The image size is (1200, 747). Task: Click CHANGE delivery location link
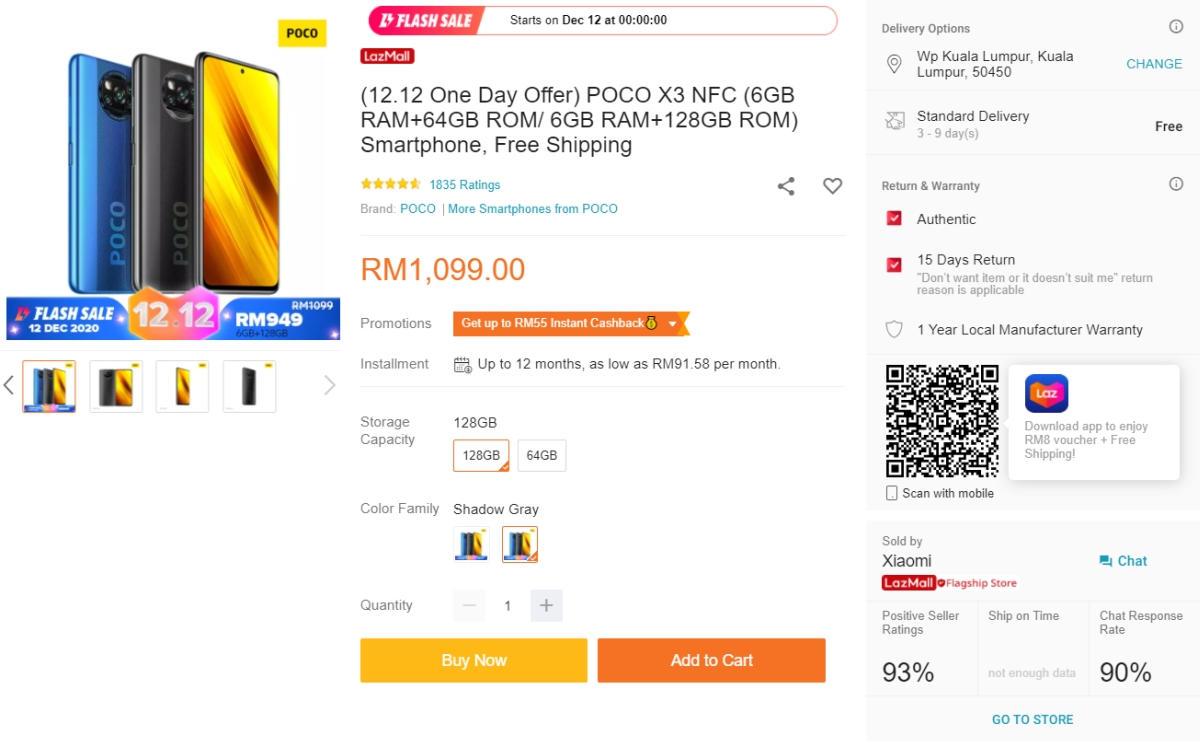pos(1153,64)
